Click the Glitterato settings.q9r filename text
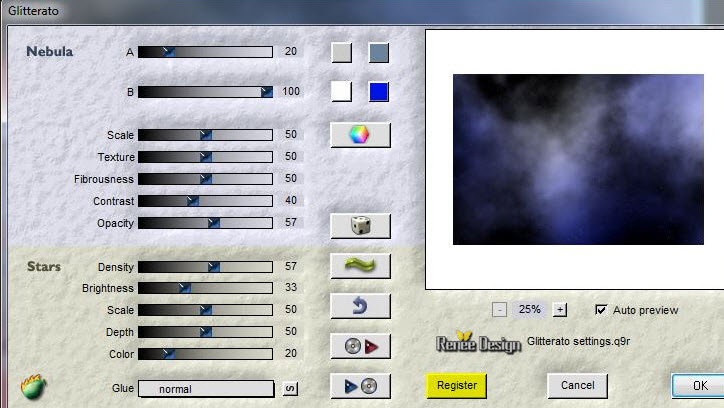 [578, 342]
